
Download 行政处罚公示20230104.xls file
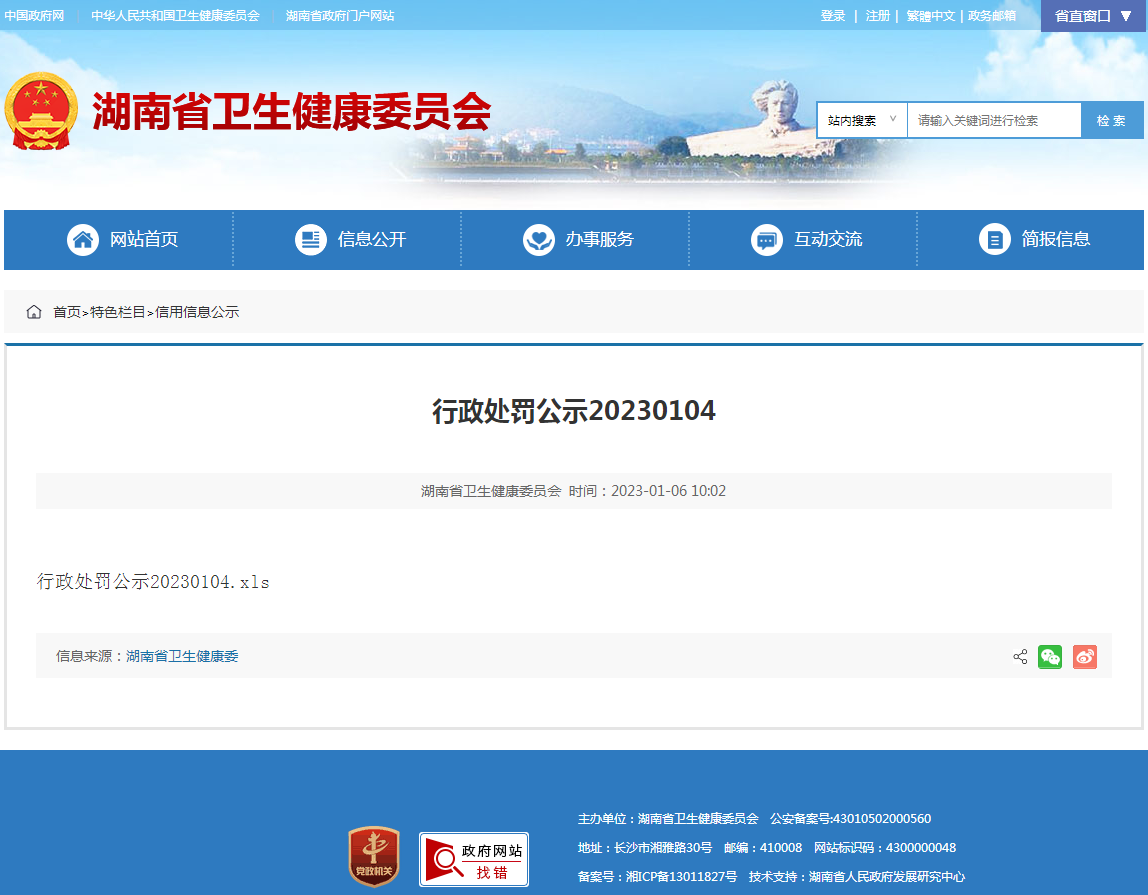tap(153, 581)
